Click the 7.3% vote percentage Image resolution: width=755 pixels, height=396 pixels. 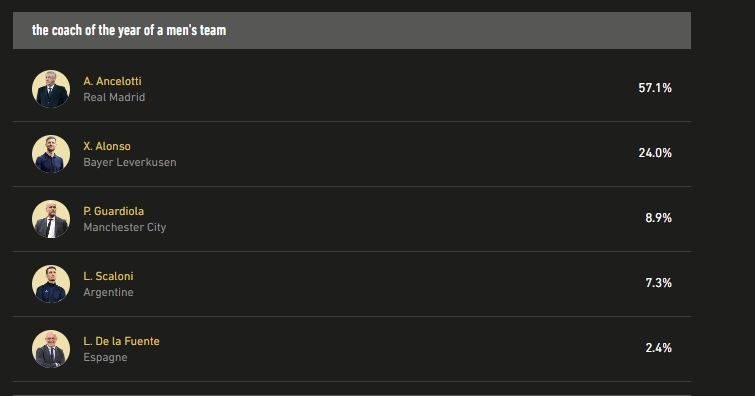(x=658, y=283)
